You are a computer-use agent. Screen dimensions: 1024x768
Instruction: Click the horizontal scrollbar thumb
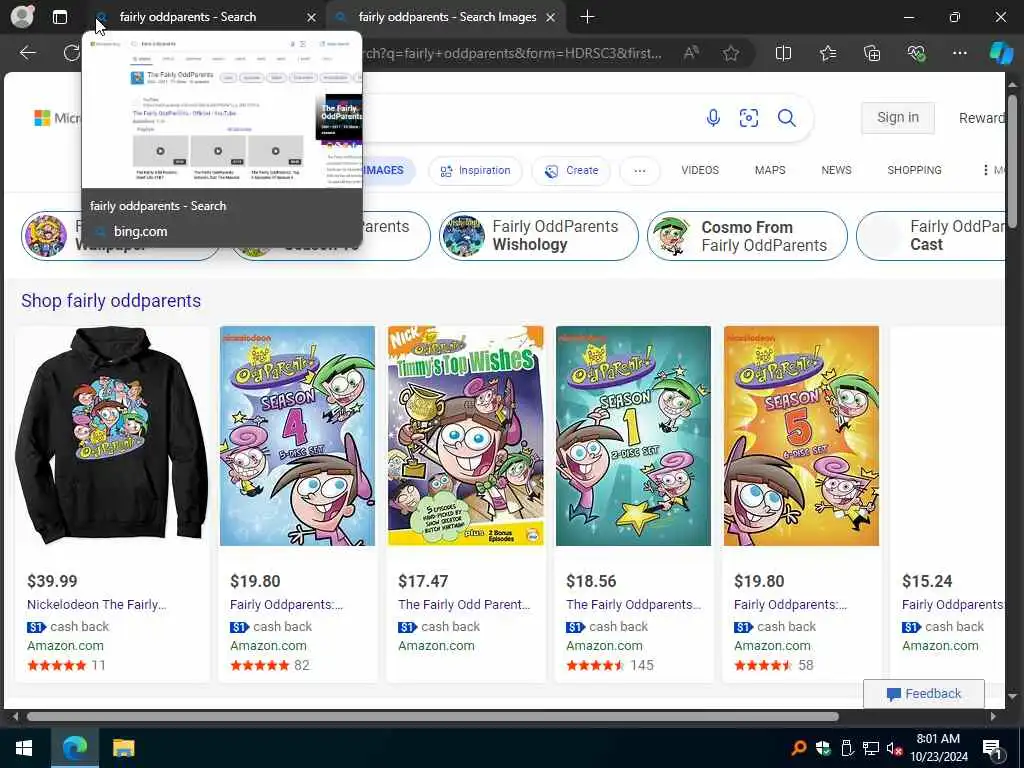432,716
